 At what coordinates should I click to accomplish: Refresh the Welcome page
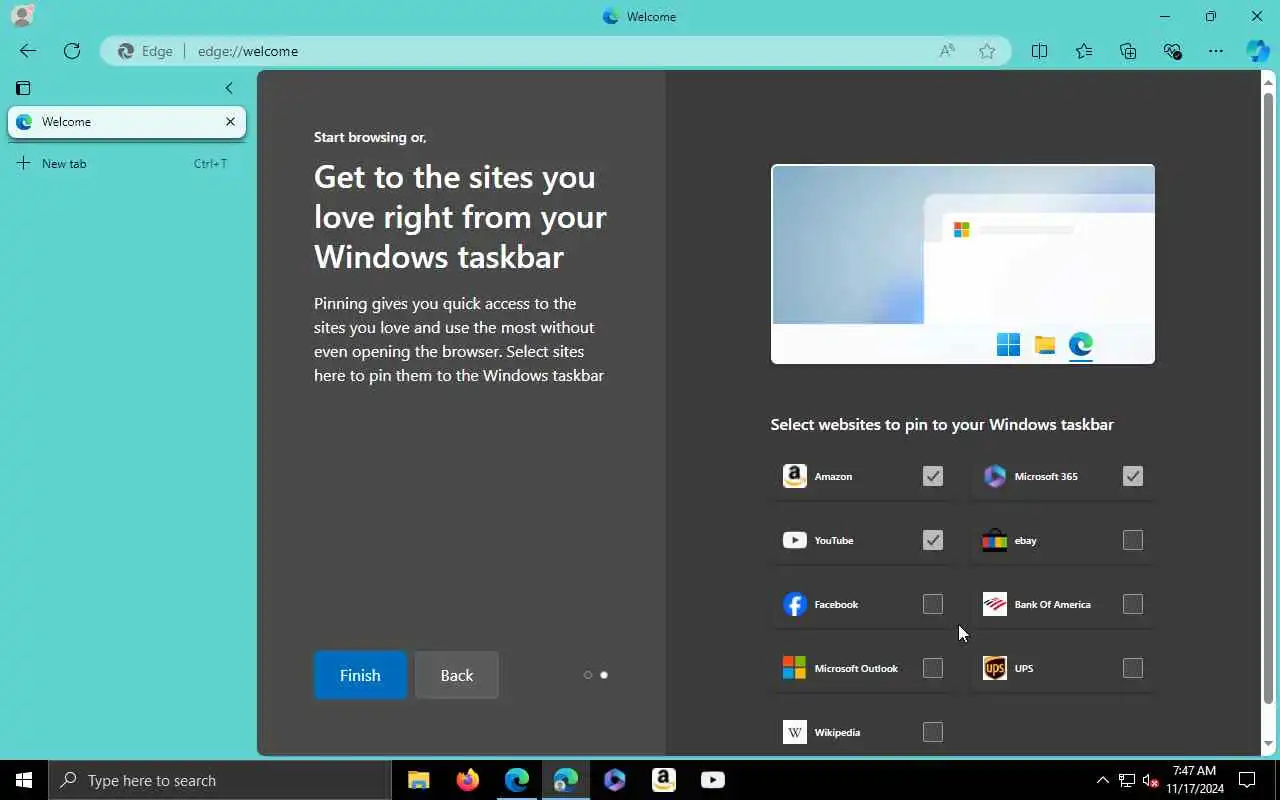pyautogui.click(x=72, y=51)
